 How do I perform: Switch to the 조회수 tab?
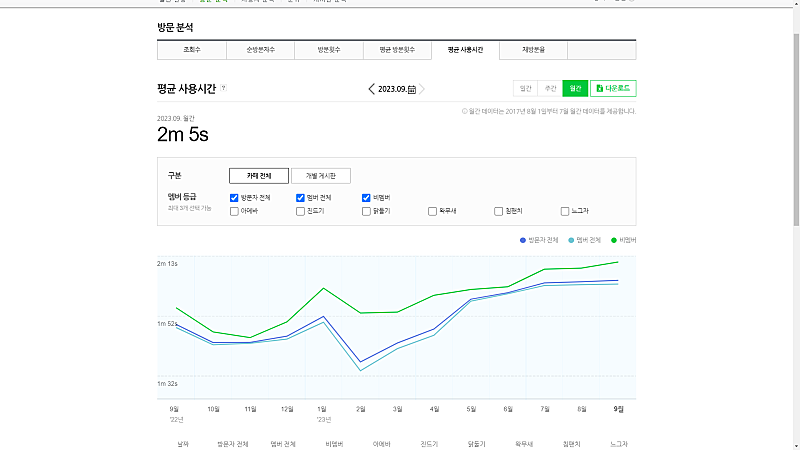[x=192, y=49]
